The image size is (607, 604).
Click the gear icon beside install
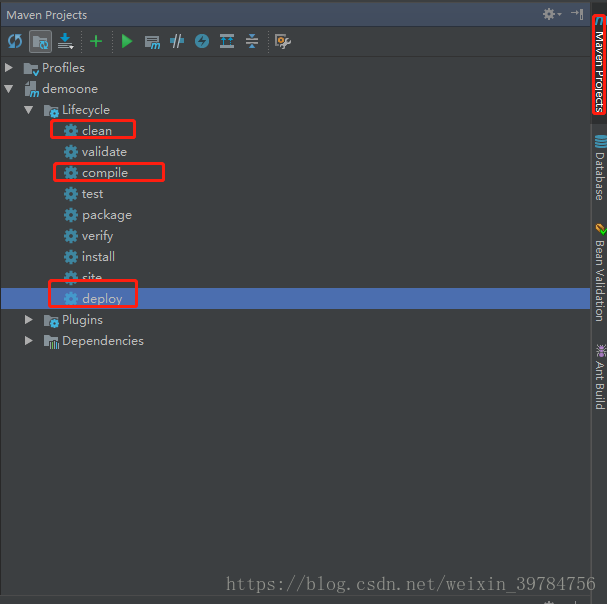71,257
